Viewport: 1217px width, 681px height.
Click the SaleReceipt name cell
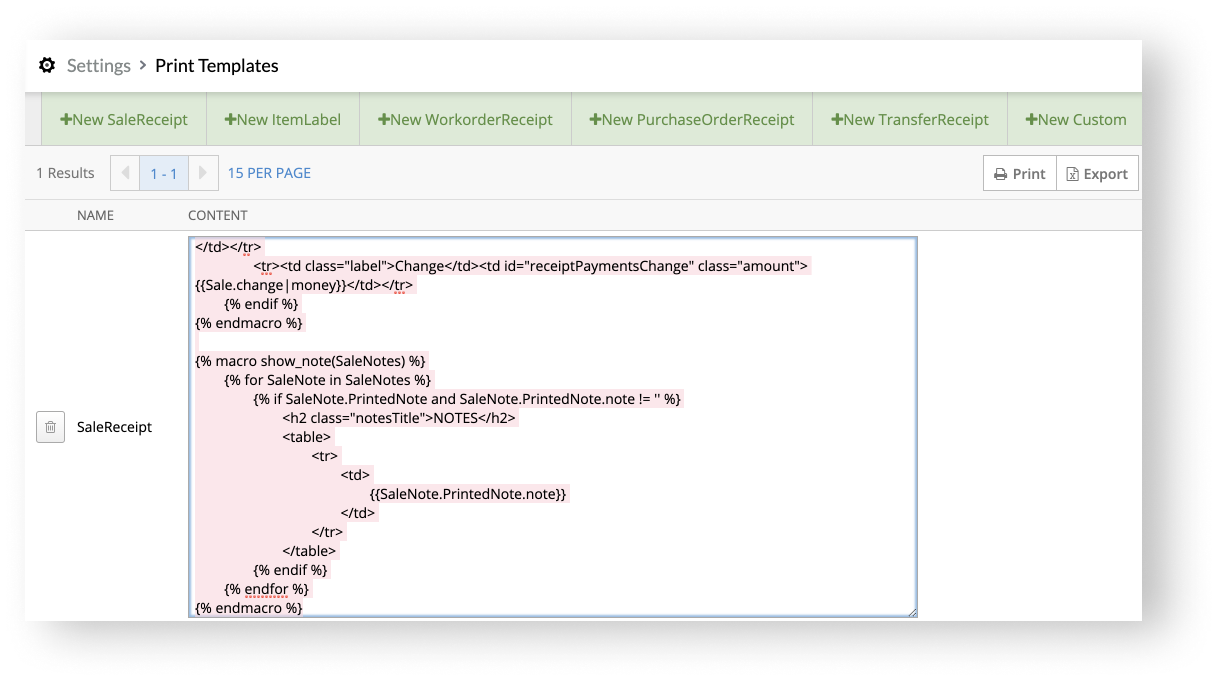tap(115, 427)
